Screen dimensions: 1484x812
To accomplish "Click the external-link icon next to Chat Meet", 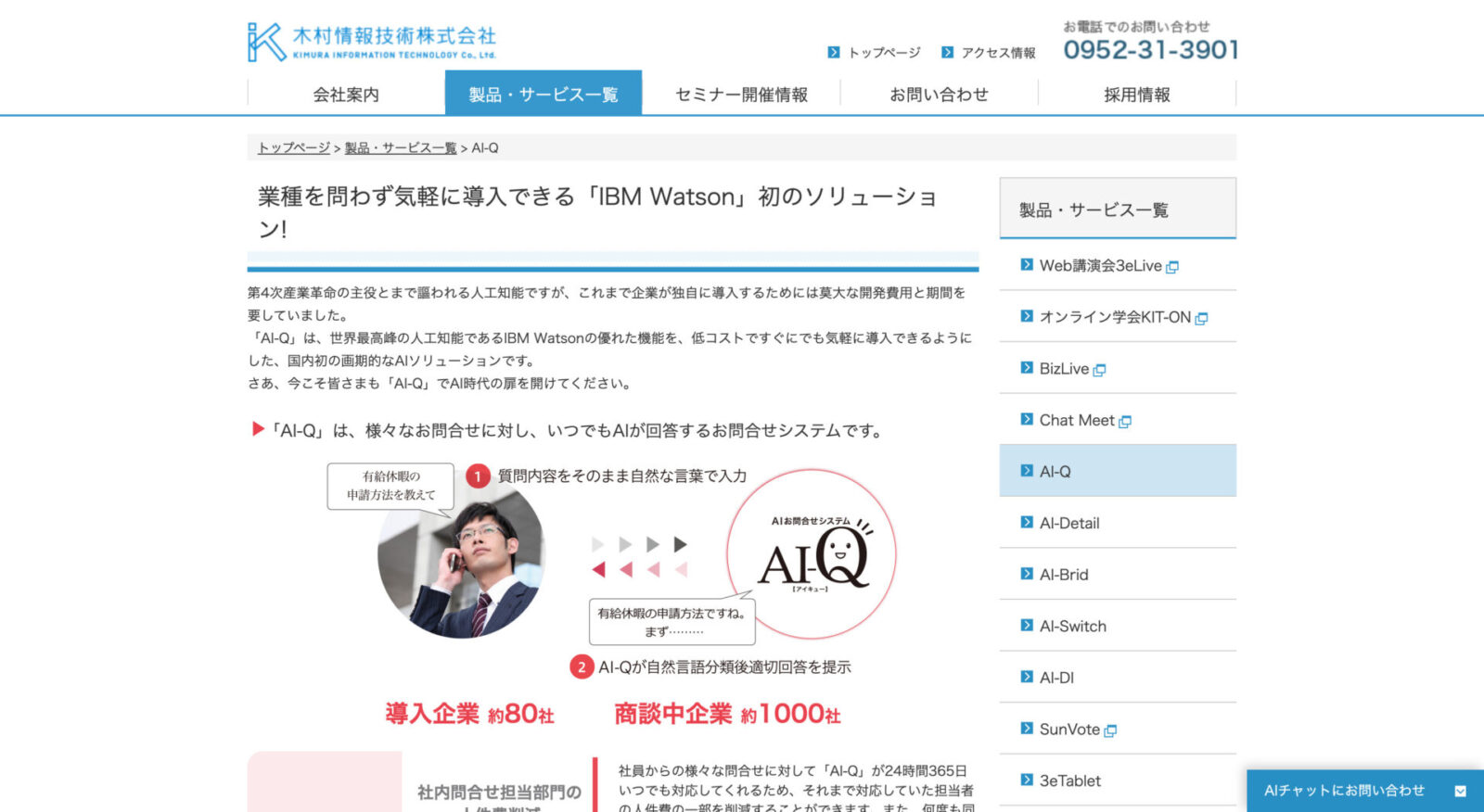I will pos(1125,422).
